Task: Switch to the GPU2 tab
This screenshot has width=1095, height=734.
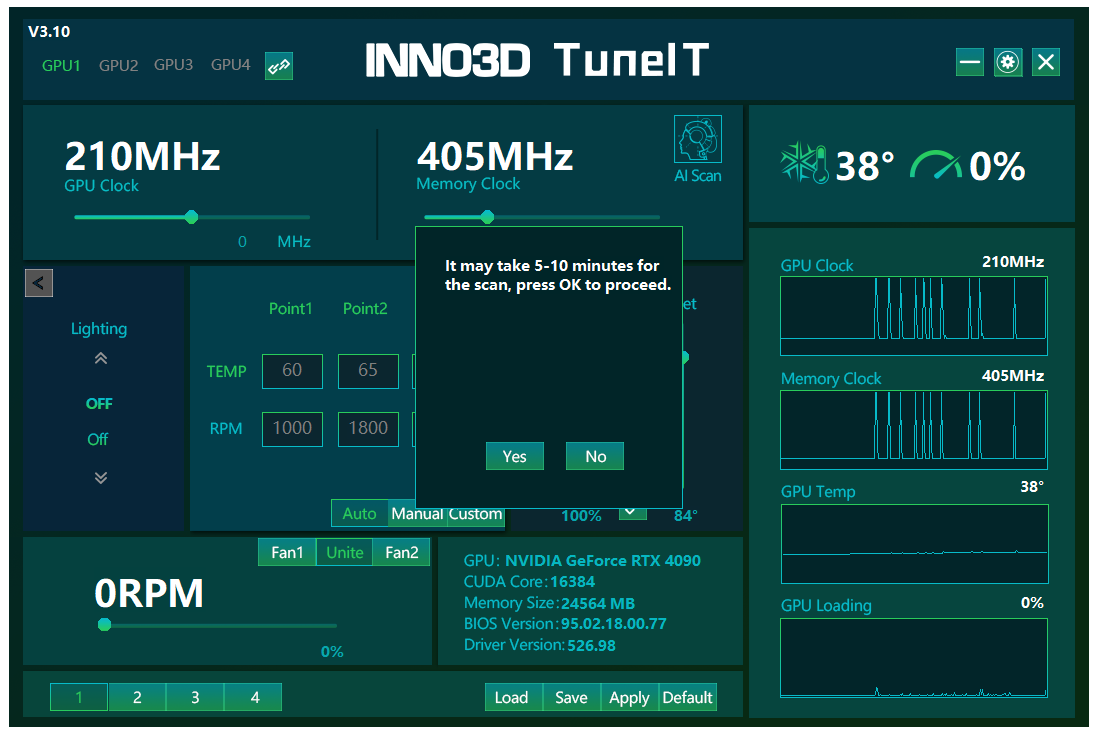Action: coord(119,66)
